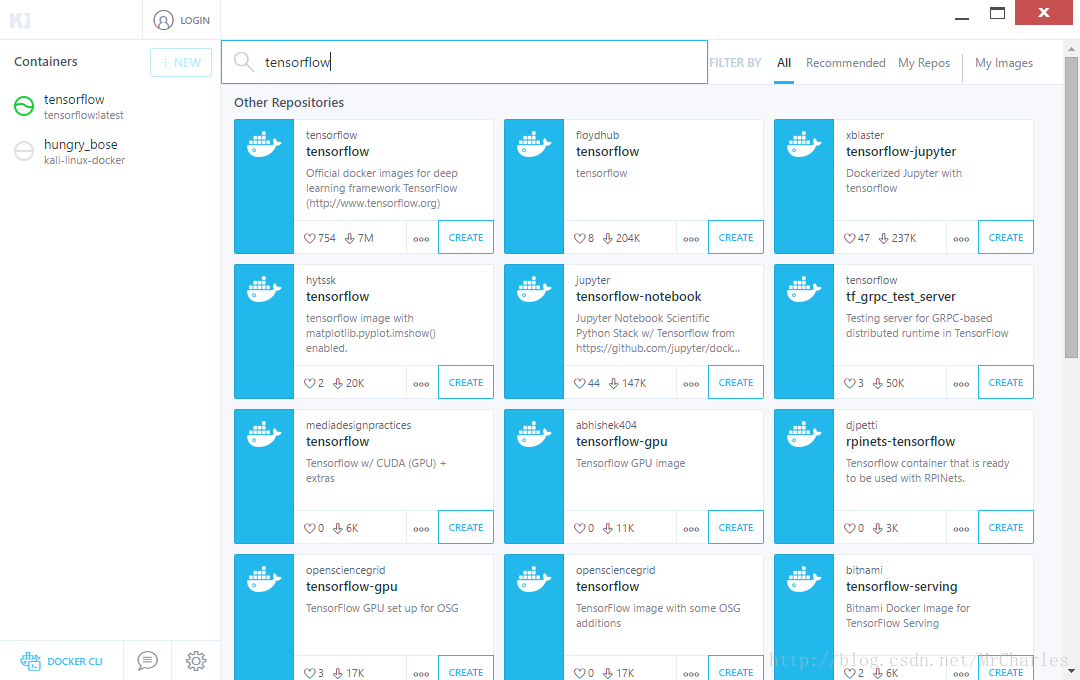Image resolution: width=1080 pixels, height=680 pixels.
Task: Maximize the Kitematic window
Action: (997, 13)
